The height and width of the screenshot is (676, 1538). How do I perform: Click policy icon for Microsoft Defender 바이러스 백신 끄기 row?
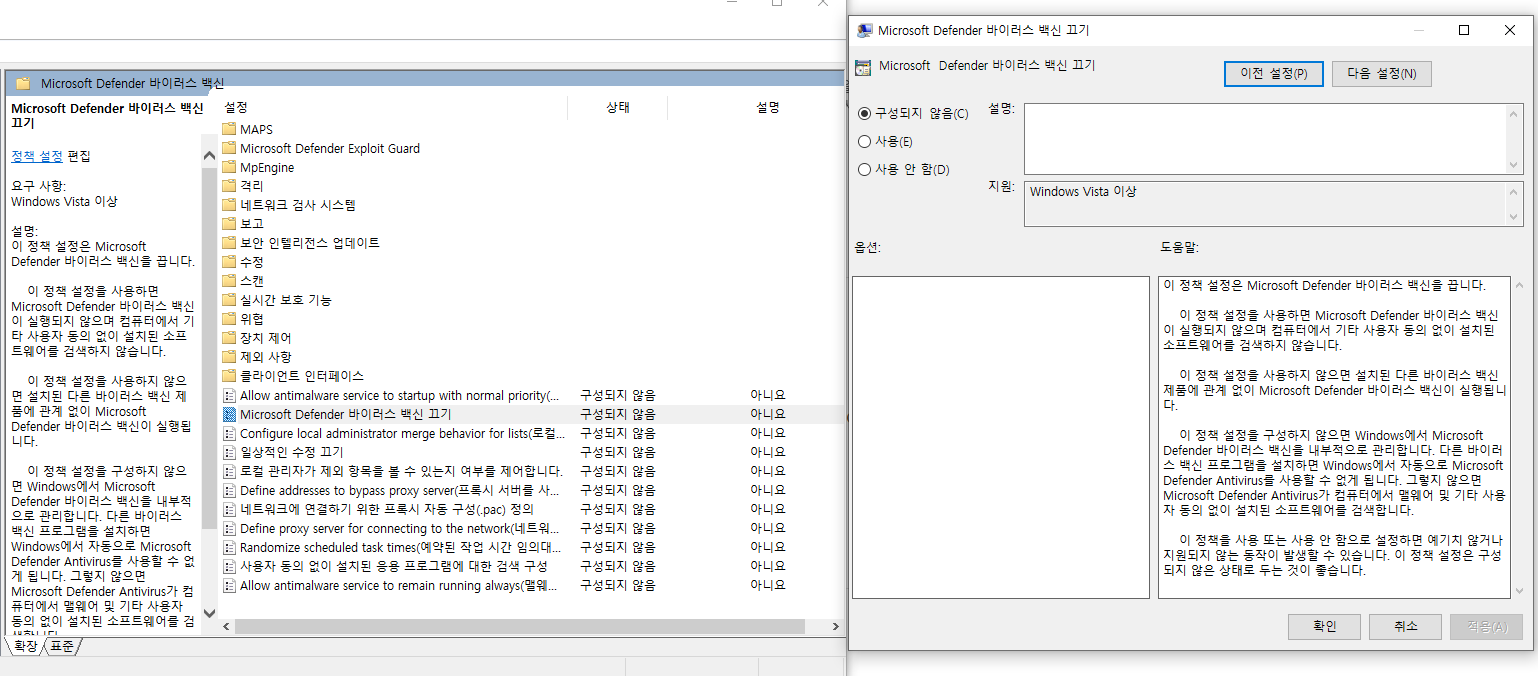229,414
